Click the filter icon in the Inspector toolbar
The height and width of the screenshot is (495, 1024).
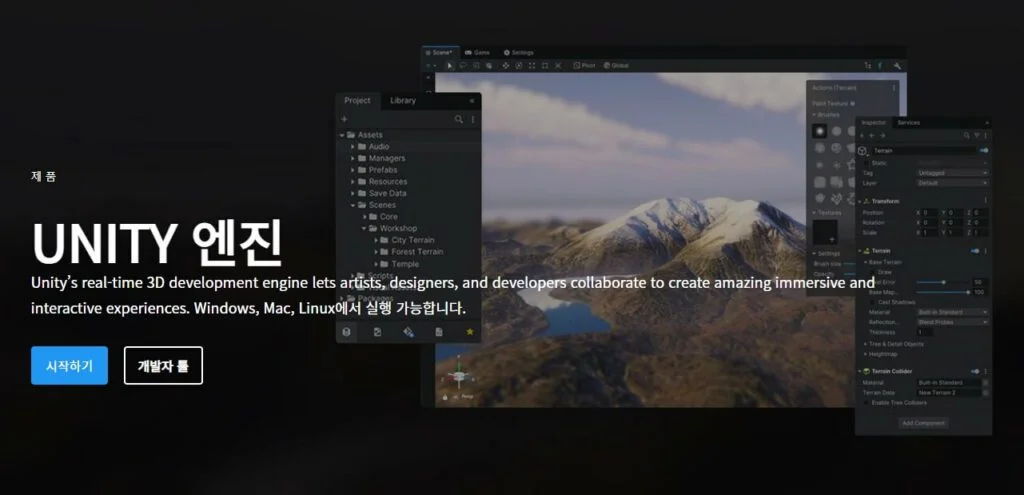(977, 135)
